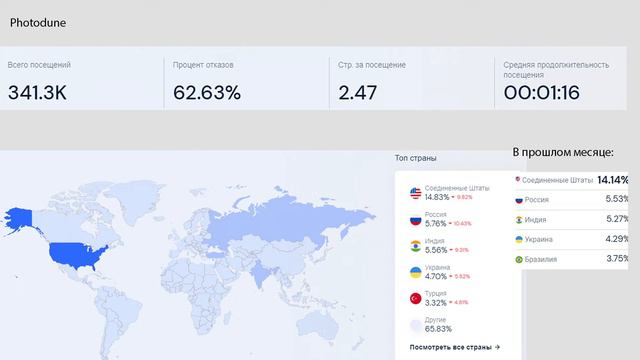Screen dimensions: 640x360
Task: Click the US flag in last month list
Action: (x=518, y=180)
